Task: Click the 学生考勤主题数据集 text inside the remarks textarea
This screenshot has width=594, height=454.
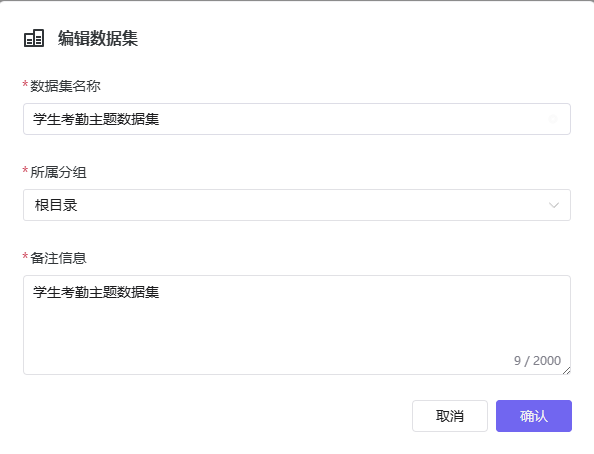Action: (x=96, y=292)
